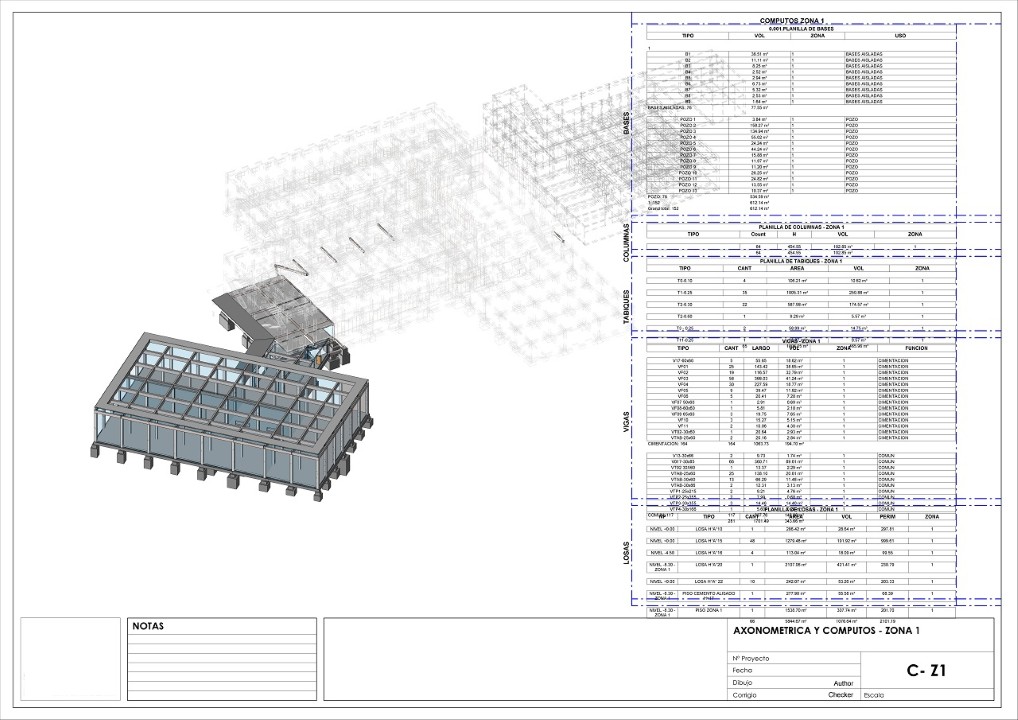
Task: Select the C- Z1 sheet number
Action: tap(927, 672)
